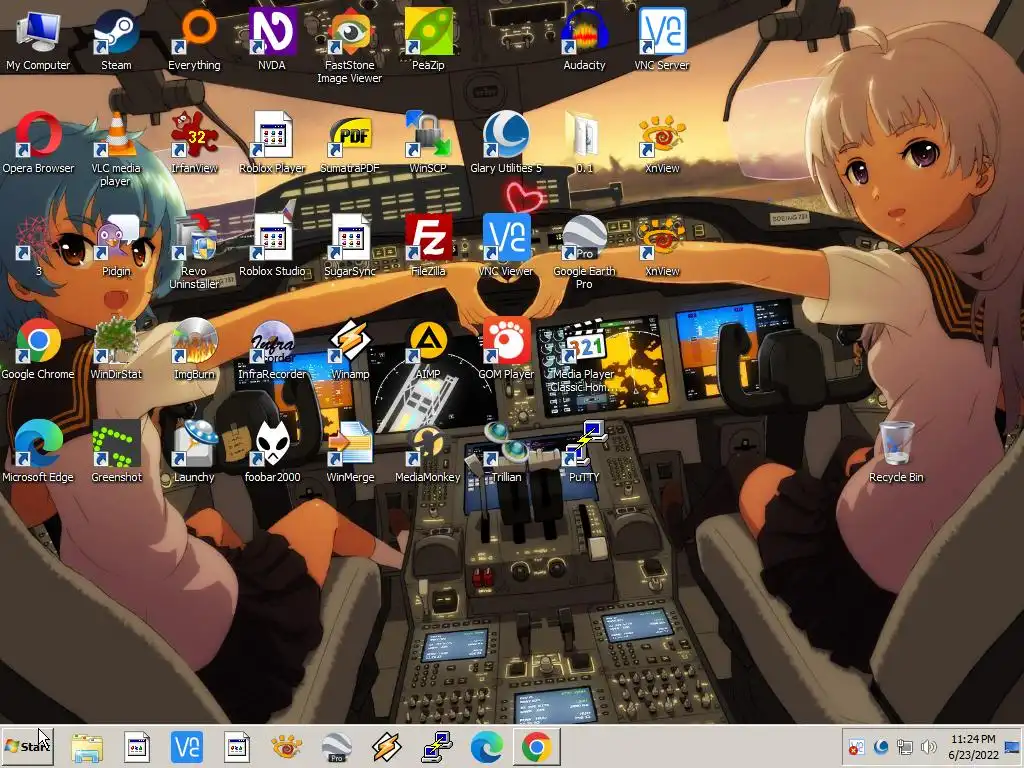Select the foobar2000 icon

point(272,452)
